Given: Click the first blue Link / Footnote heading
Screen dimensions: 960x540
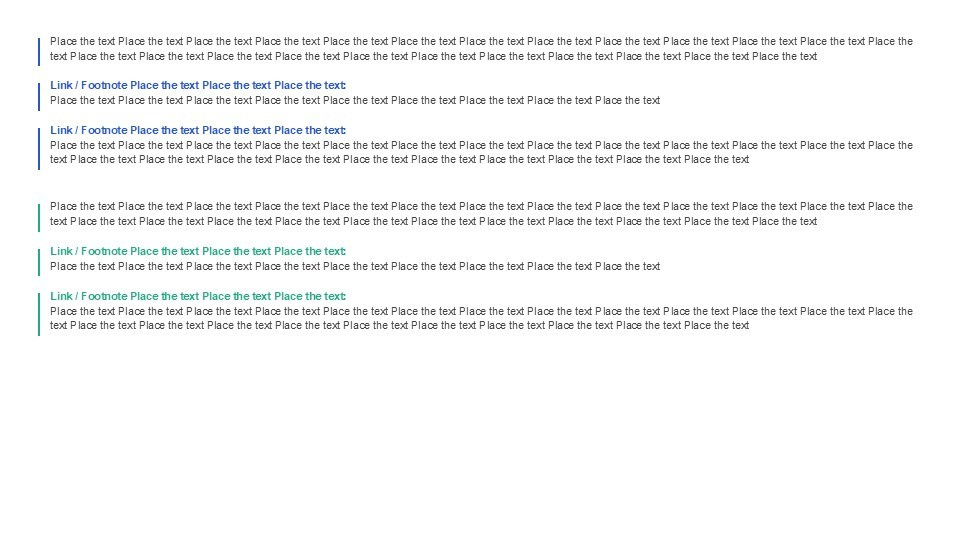Looking at the screenshot, I should 198,86.
